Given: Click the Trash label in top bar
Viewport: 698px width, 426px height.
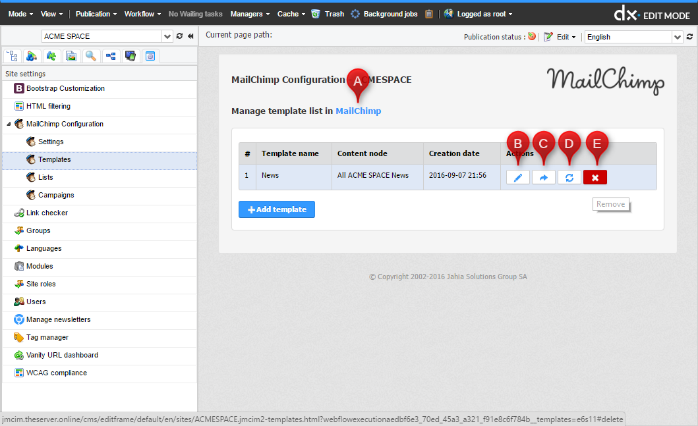Looking at the screenshot, I should coord(334,14).
